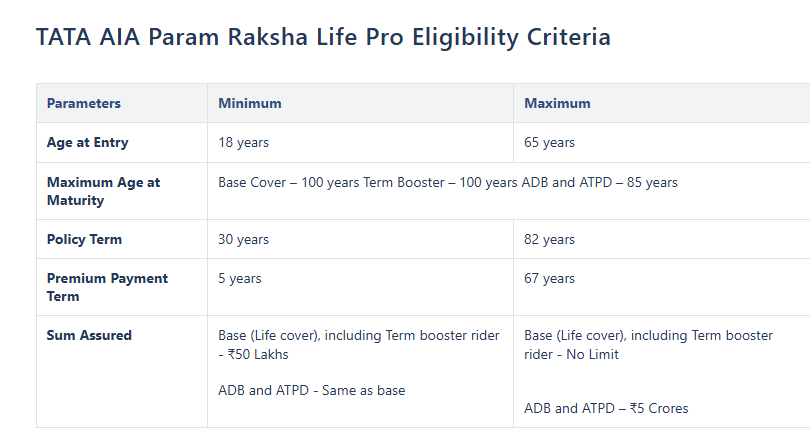Click the TATA AIA Eligibility Criteria heading
This screenshot has height=439, width=810.
pyautogui.click(x=323, y=38)
